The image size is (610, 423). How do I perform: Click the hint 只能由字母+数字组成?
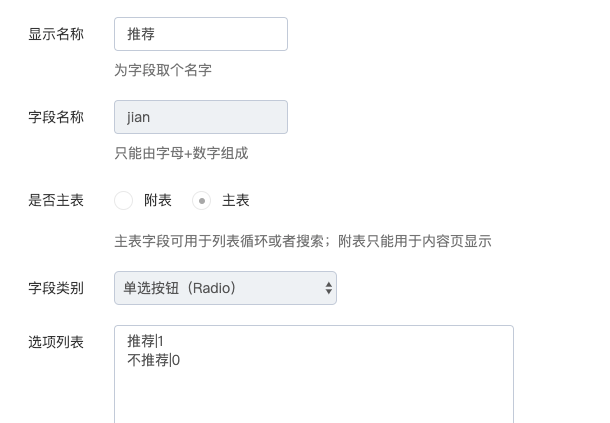[x=181, y=153]
